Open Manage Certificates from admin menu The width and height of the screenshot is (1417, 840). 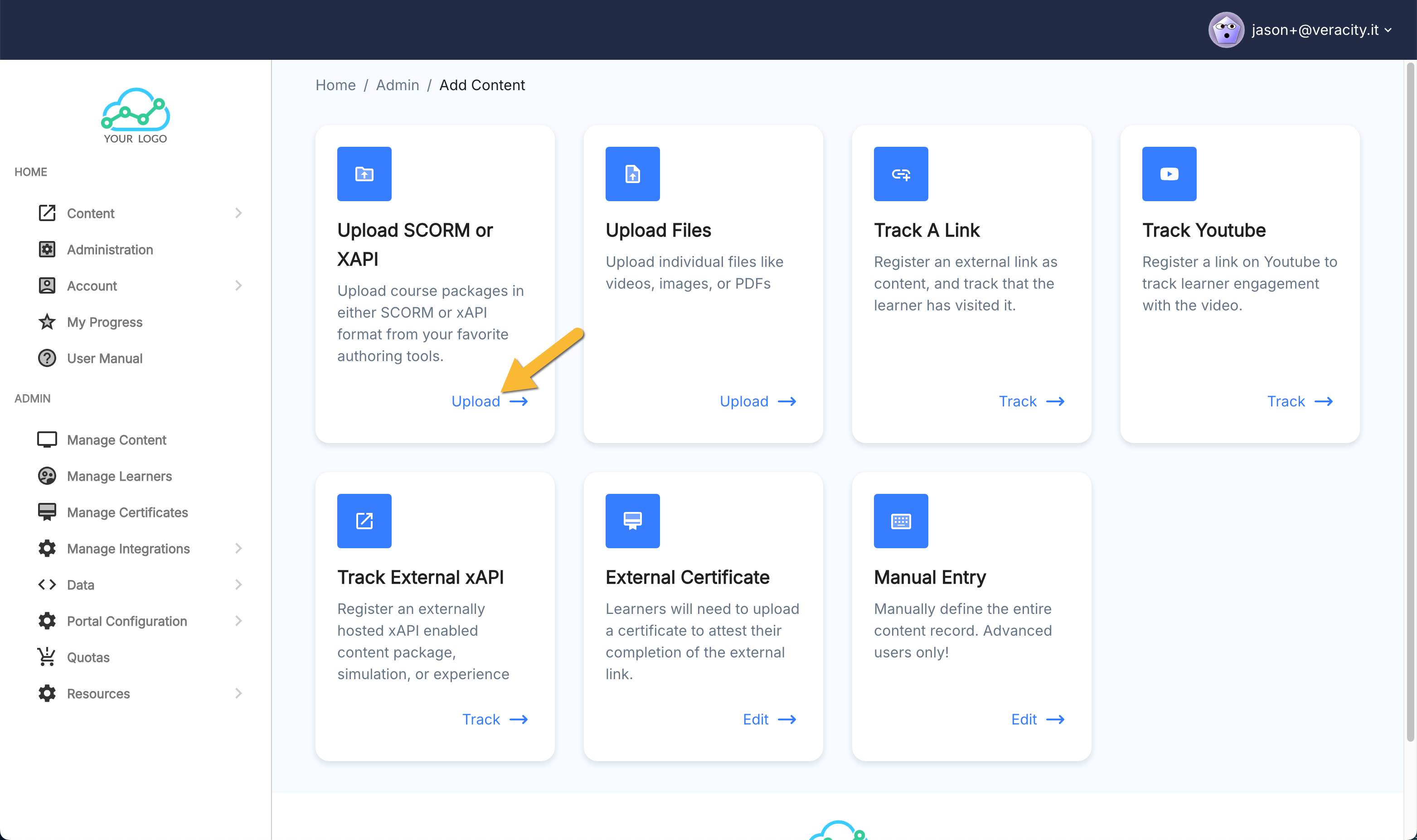click(127, 512)
